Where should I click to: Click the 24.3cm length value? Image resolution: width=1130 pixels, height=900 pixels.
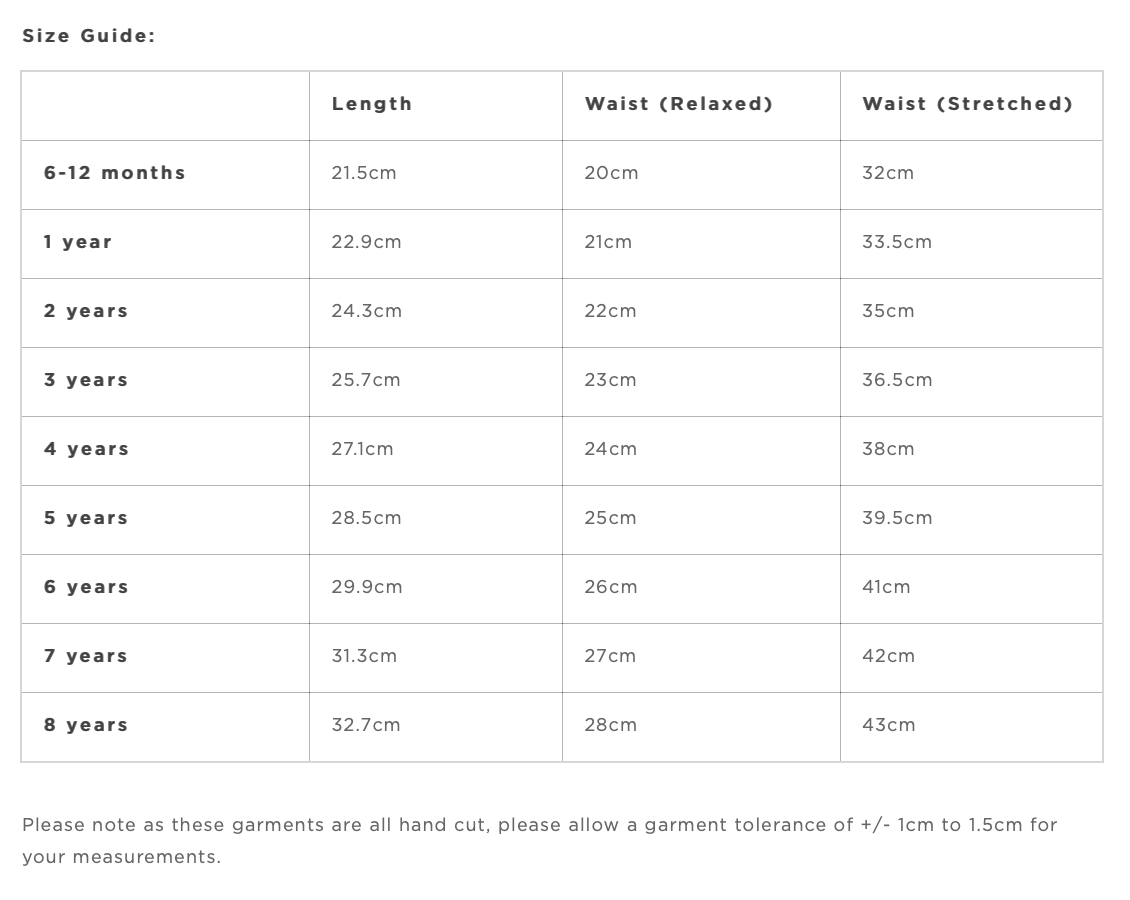(x=367, y=311)
